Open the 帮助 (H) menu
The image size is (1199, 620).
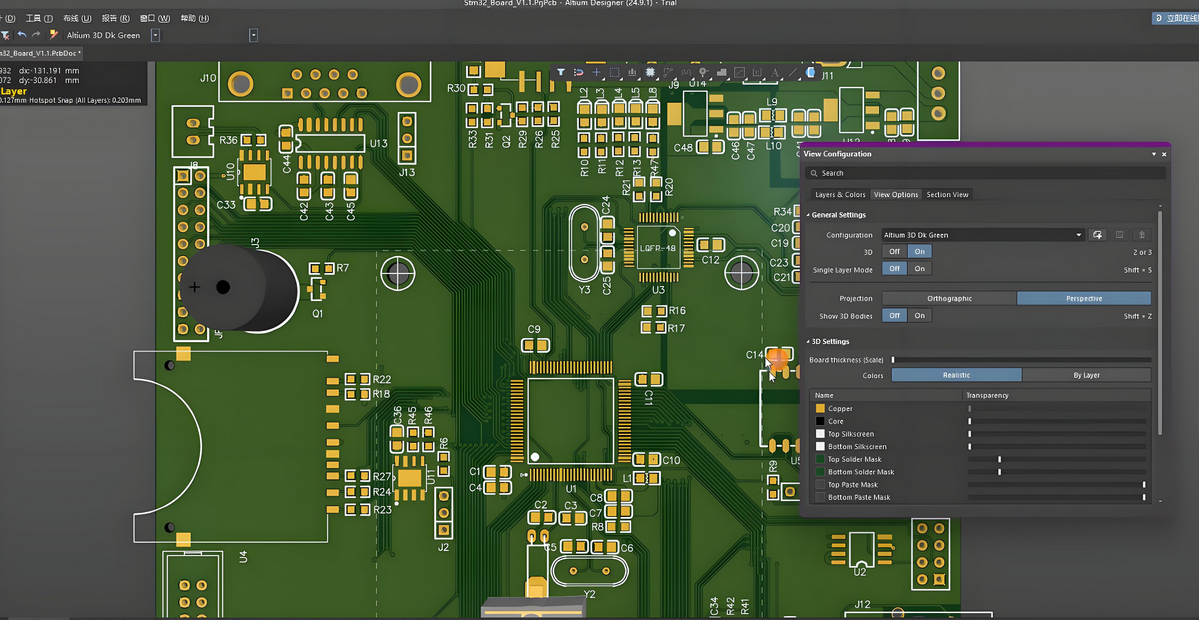194,18
